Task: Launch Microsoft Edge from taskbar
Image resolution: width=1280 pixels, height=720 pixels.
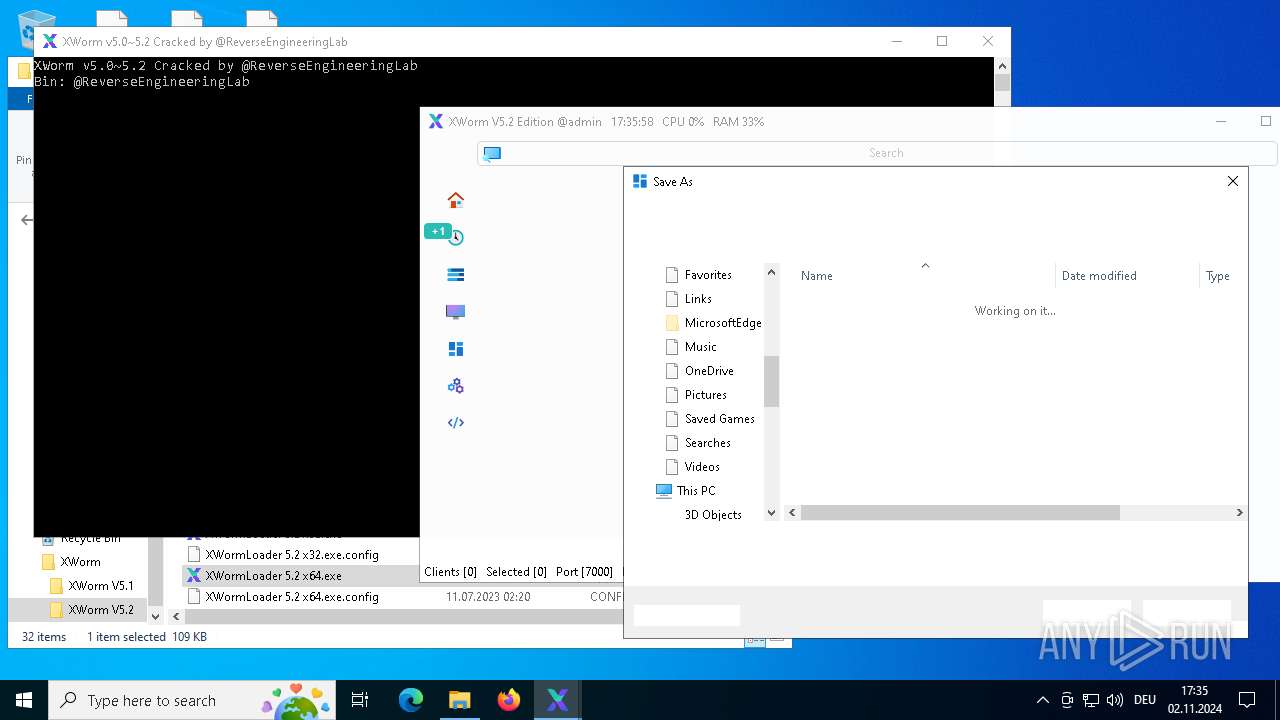Action: pos(411,700)
